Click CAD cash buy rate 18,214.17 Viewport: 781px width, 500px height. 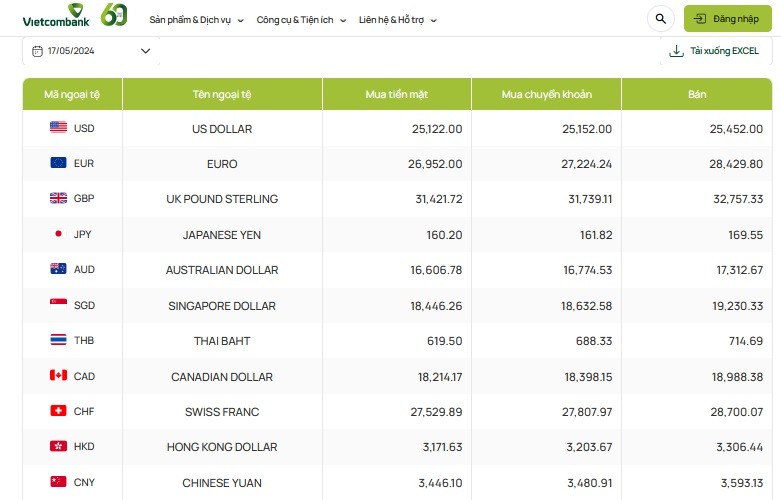440,377
